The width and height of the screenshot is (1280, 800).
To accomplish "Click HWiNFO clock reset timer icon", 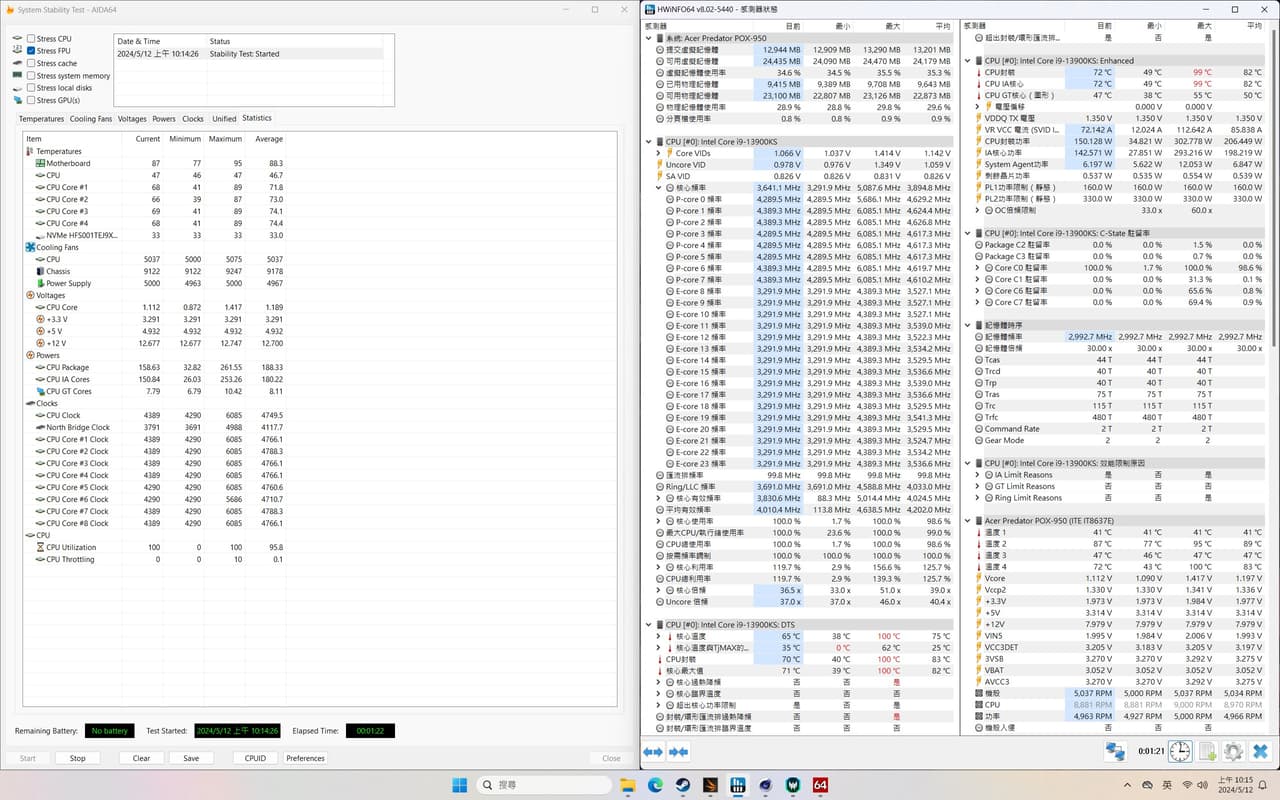I will click(1180, 751).
